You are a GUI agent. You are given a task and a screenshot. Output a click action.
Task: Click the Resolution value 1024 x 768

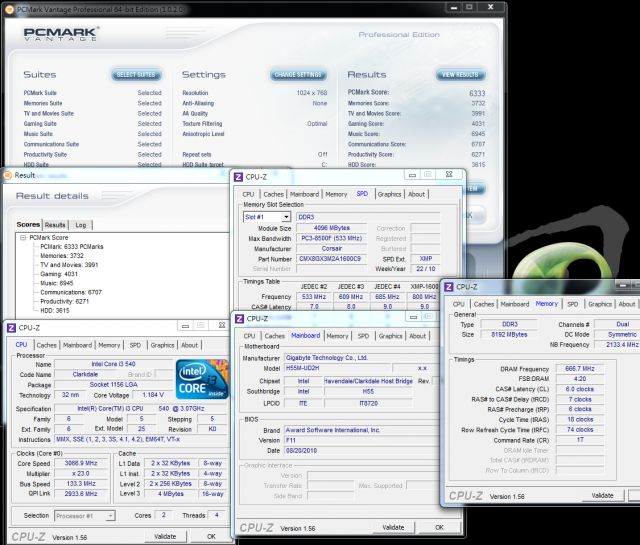coord(312,93)
